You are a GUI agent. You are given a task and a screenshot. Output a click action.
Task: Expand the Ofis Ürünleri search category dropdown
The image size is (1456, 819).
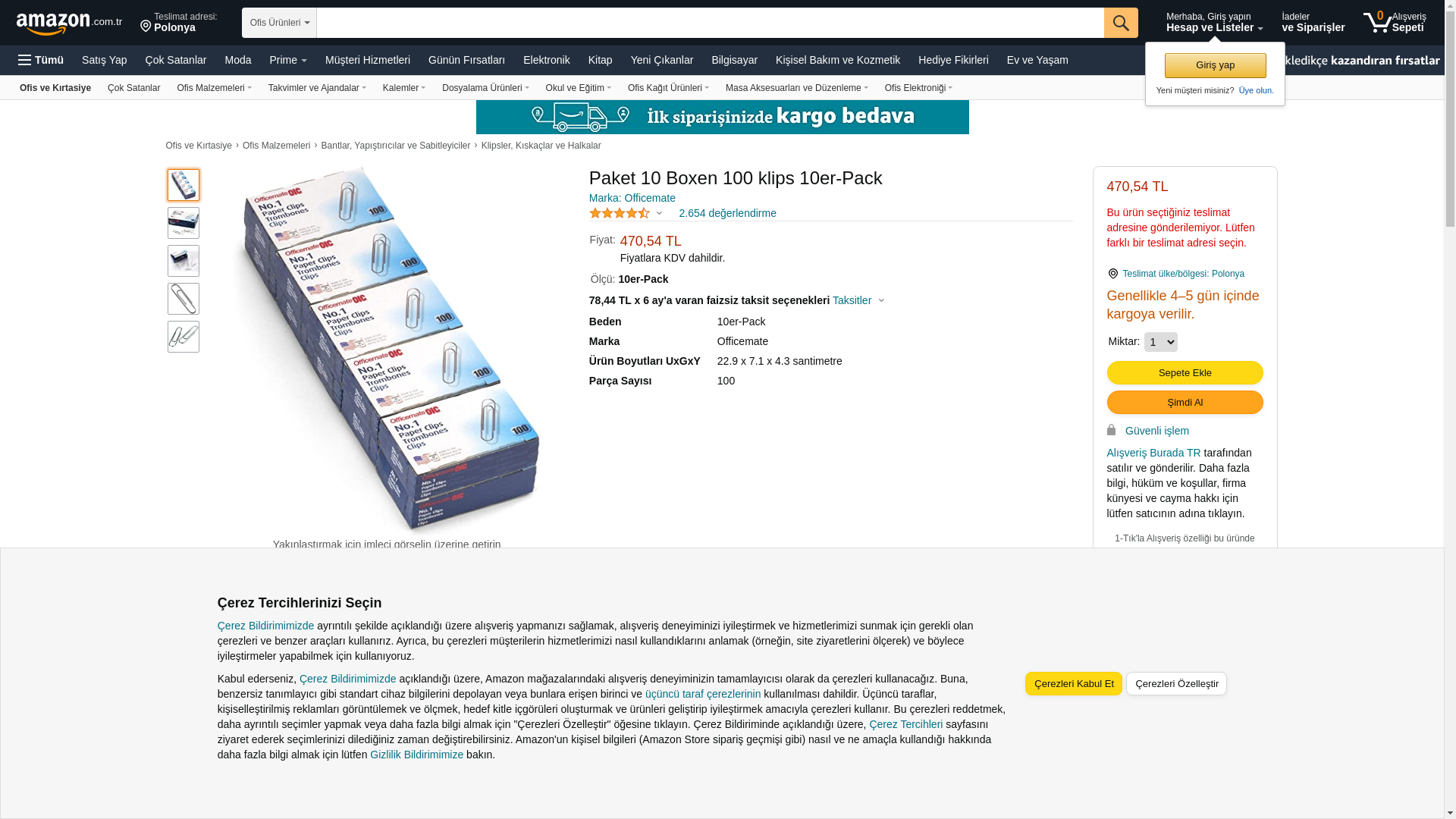pos(280,23)
